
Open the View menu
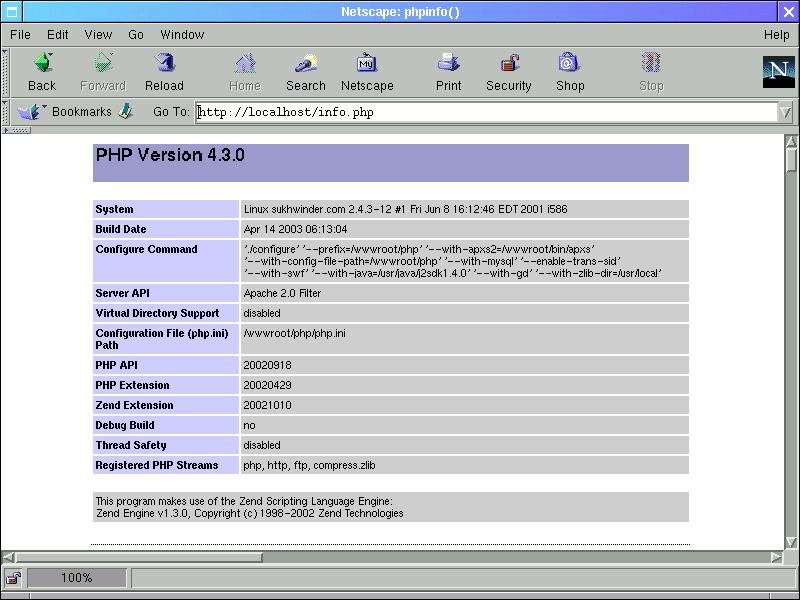(98, 34)
